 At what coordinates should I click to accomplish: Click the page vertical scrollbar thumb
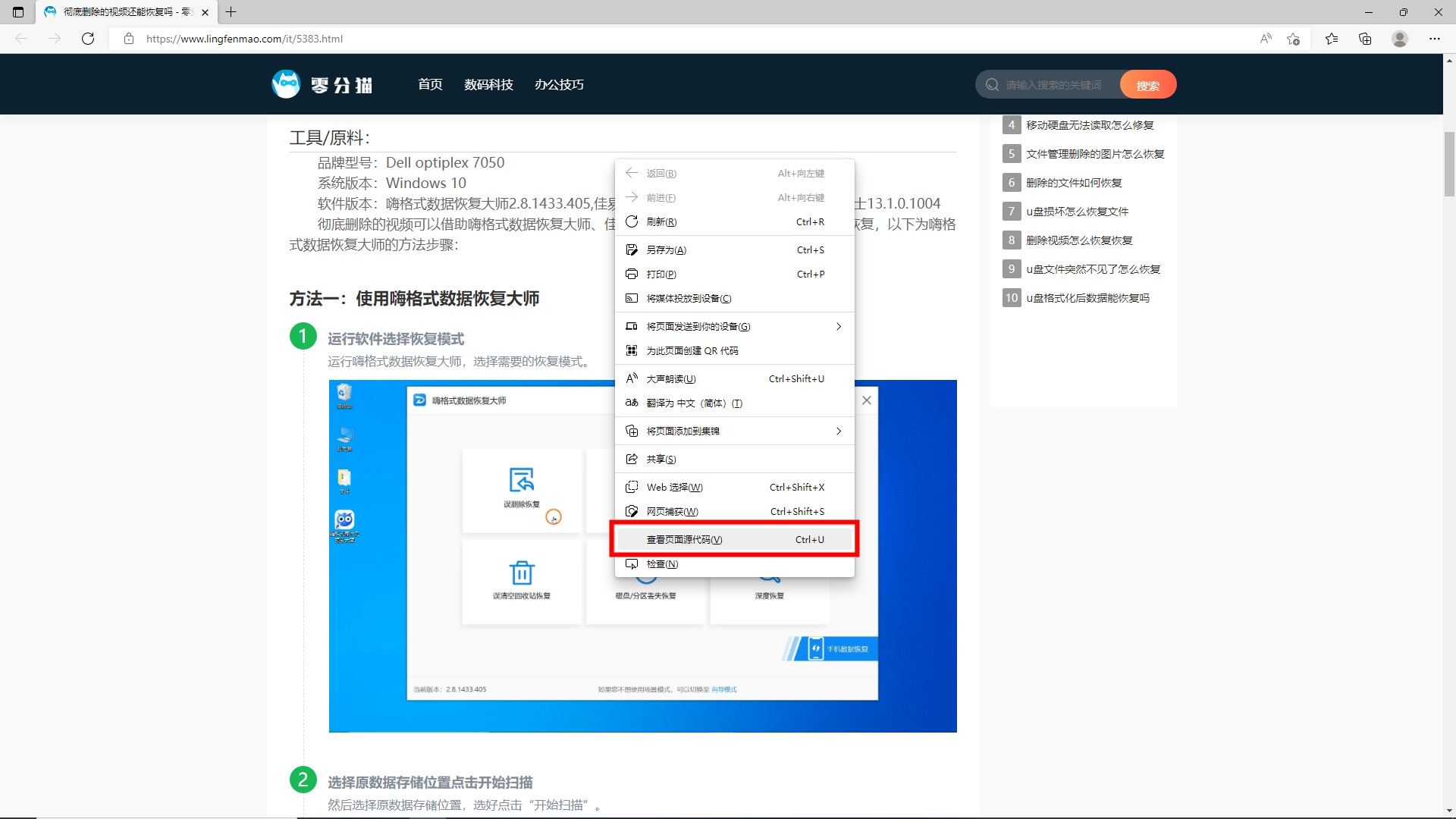click(1449, 164)
